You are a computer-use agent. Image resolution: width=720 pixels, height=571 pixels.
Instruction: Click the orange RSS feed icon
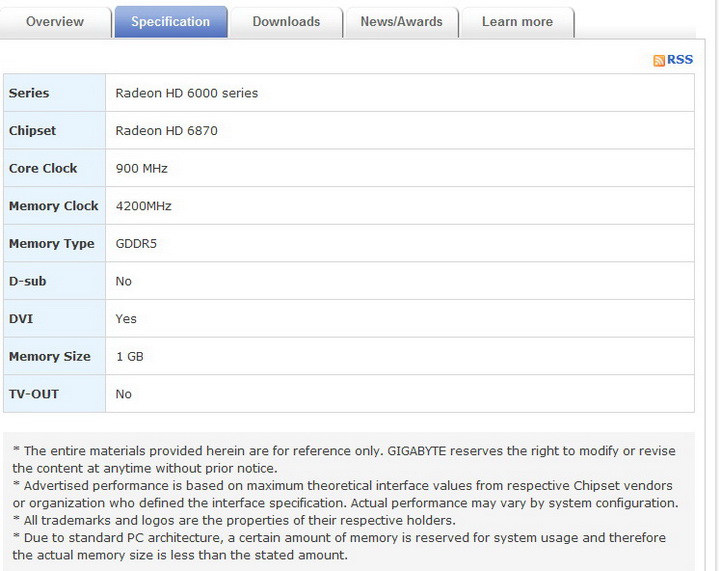point(659,60)
